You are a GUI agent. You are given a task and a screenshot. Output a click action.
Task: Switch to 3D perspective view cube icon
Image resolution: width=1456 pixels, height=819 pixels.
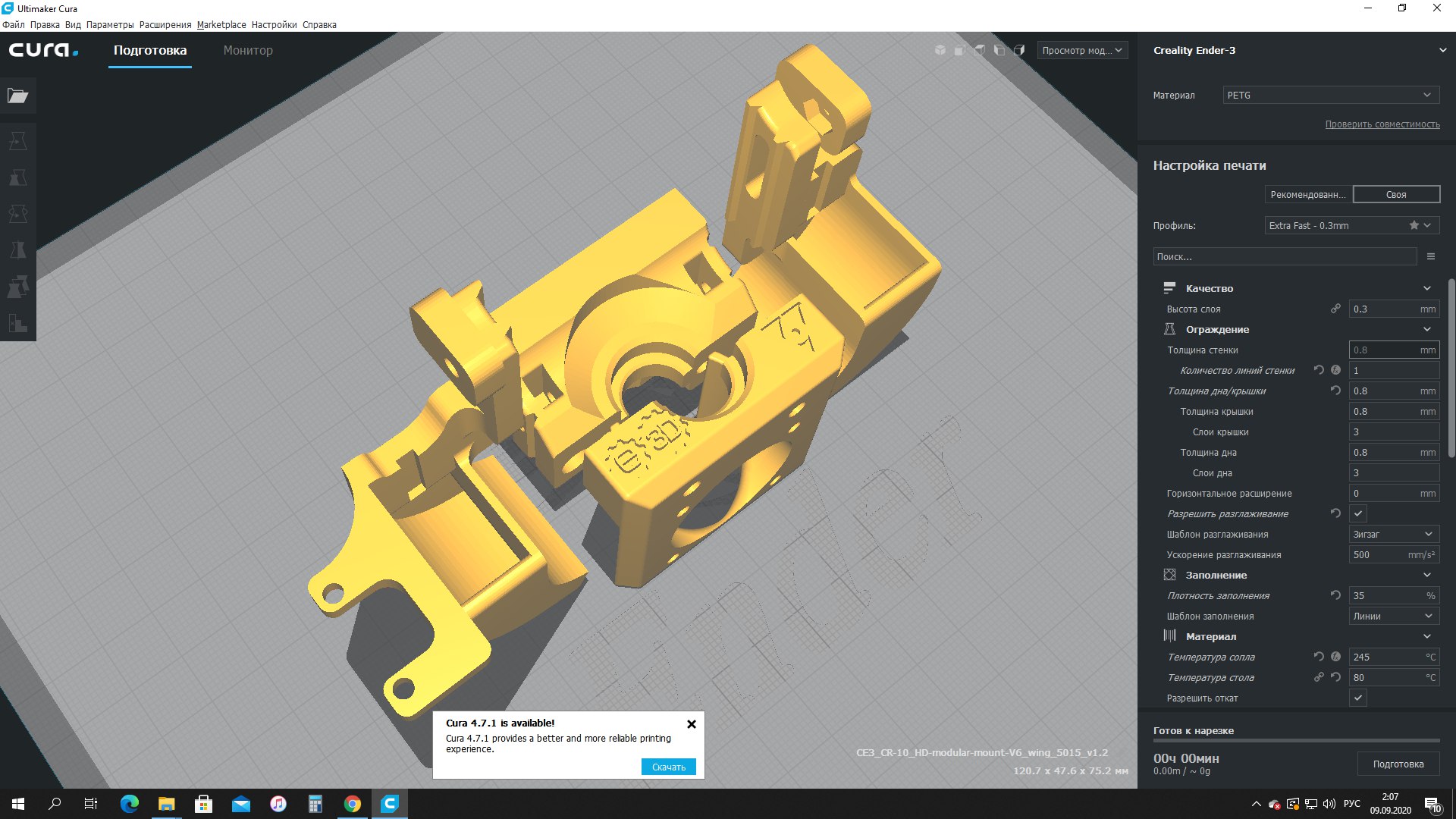pyautogui.click(x=940, y=50)
